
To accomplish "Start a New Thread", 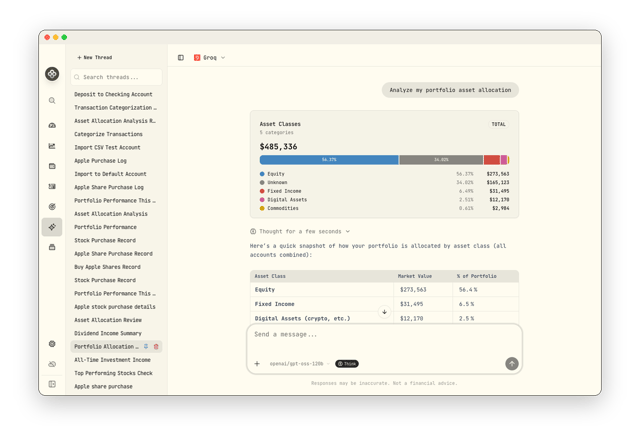I will (95, 58).
